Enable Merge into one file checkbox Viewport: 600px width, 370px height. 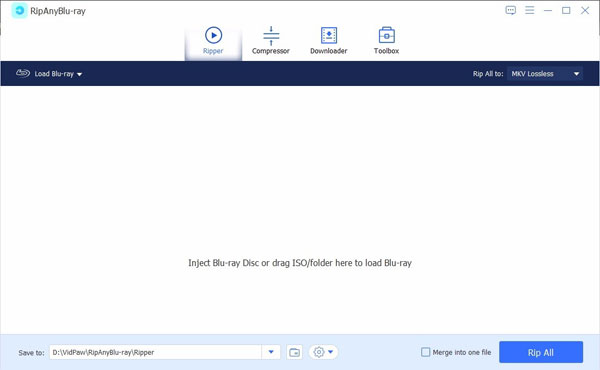pos(426,352)
